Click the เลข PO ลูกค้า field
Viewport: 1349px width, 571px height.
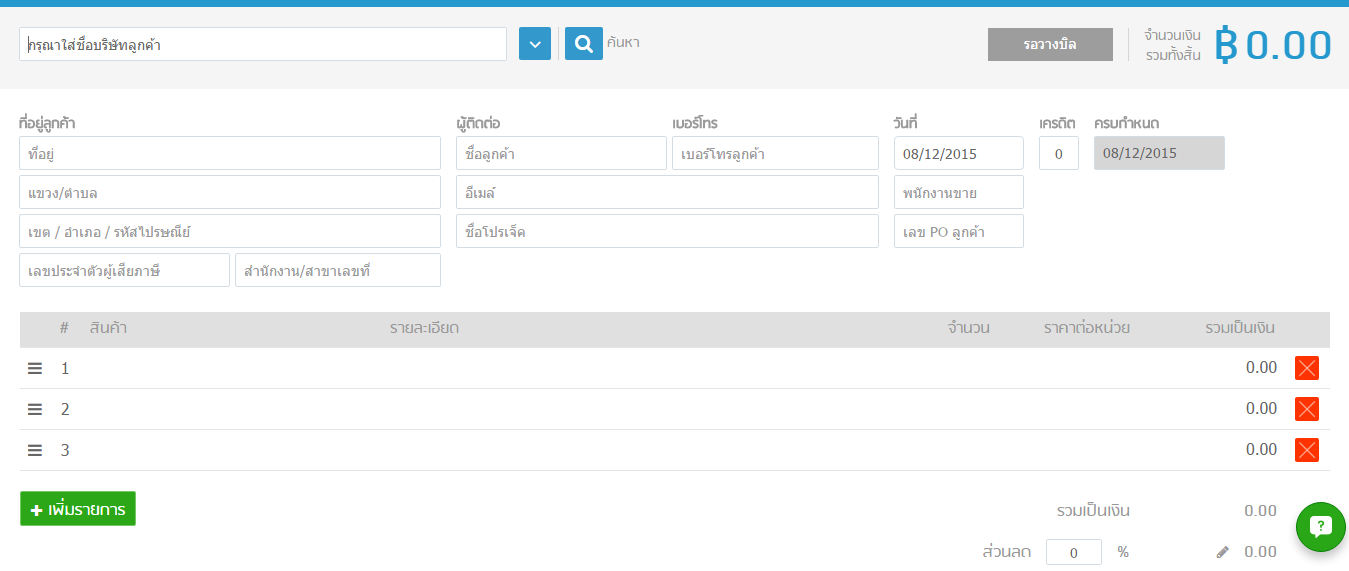click(x=959, y=231)
